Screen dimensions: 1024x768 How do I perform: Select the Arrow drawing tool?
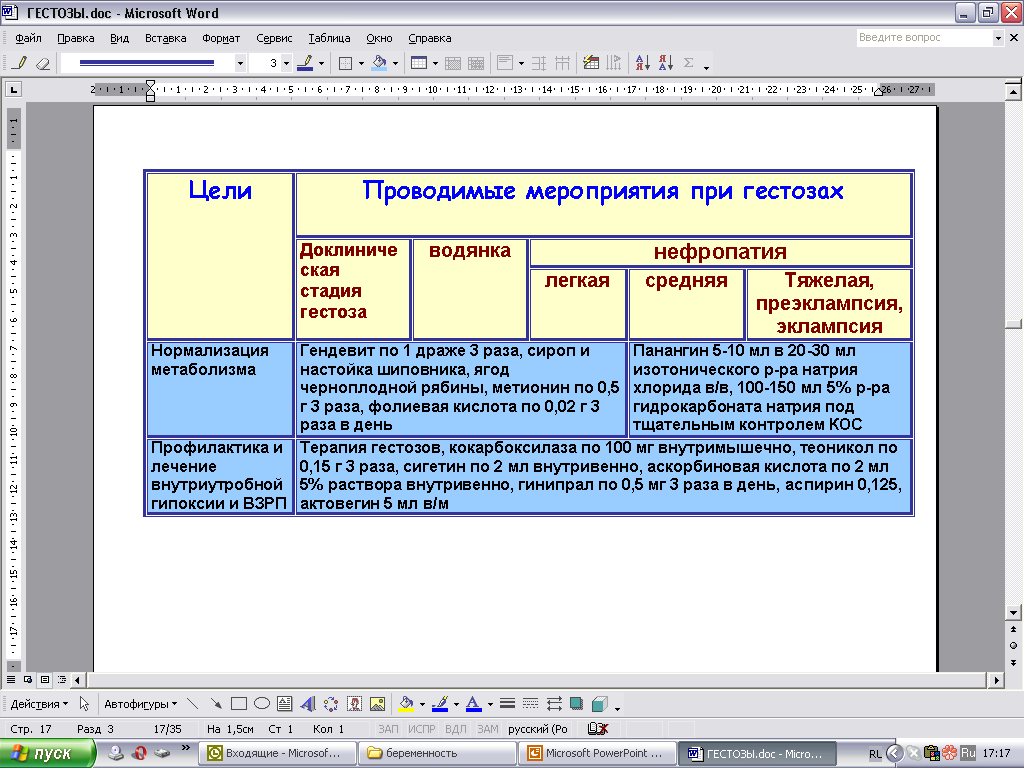pyautogui.click(x=216, y=704)
